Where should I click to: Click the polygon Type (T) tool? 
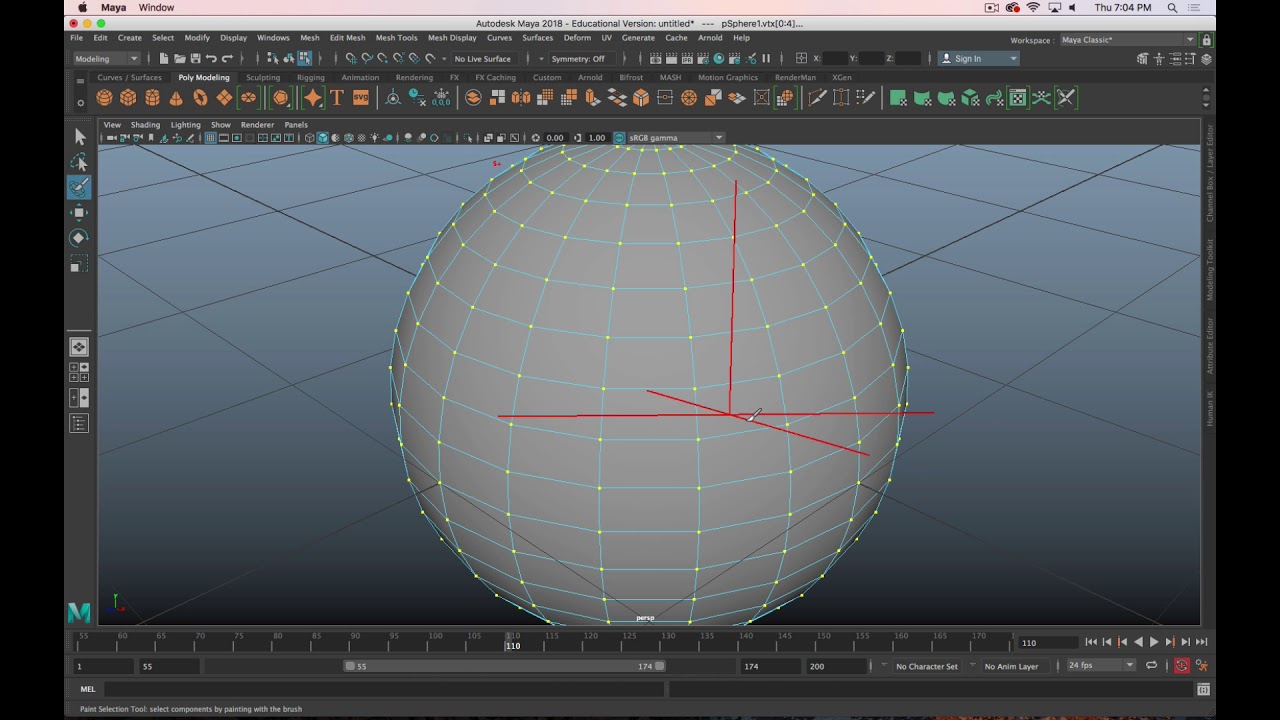click(337, 97)
